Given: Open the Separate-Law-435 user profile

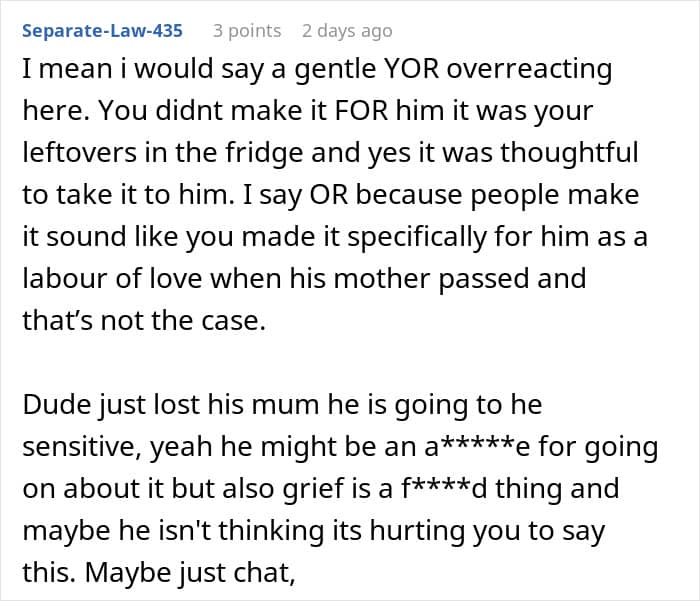Looking at the screenshot, I should point(102,31).
